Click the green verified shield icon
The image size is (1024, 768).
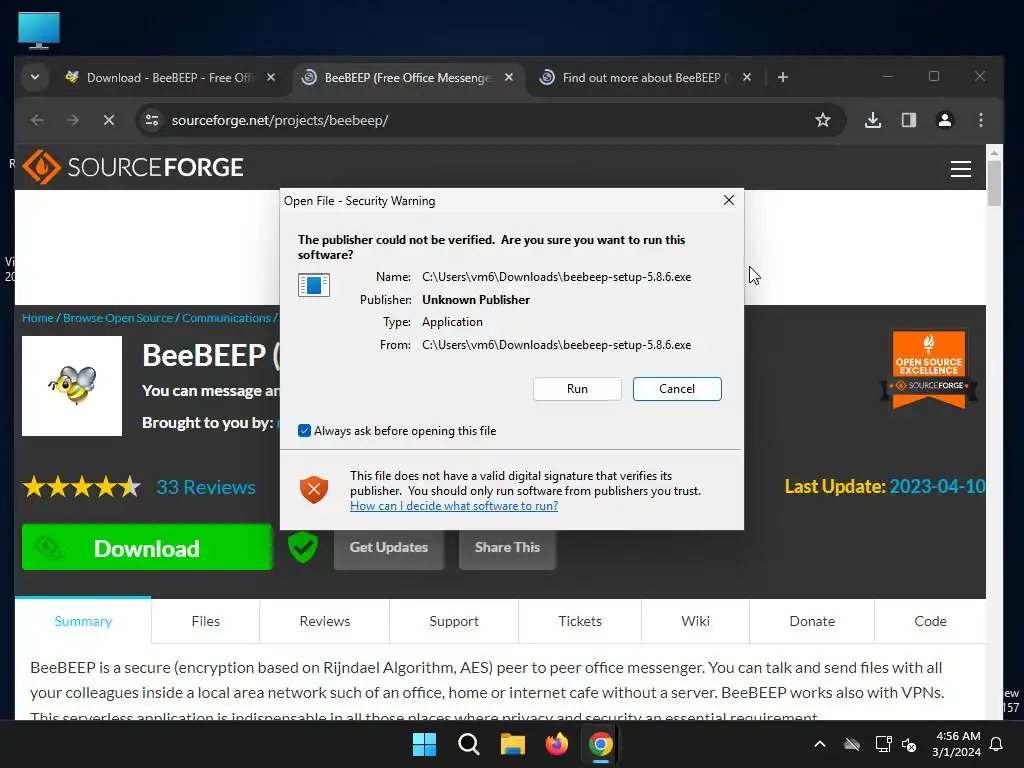tap(303, 547)
